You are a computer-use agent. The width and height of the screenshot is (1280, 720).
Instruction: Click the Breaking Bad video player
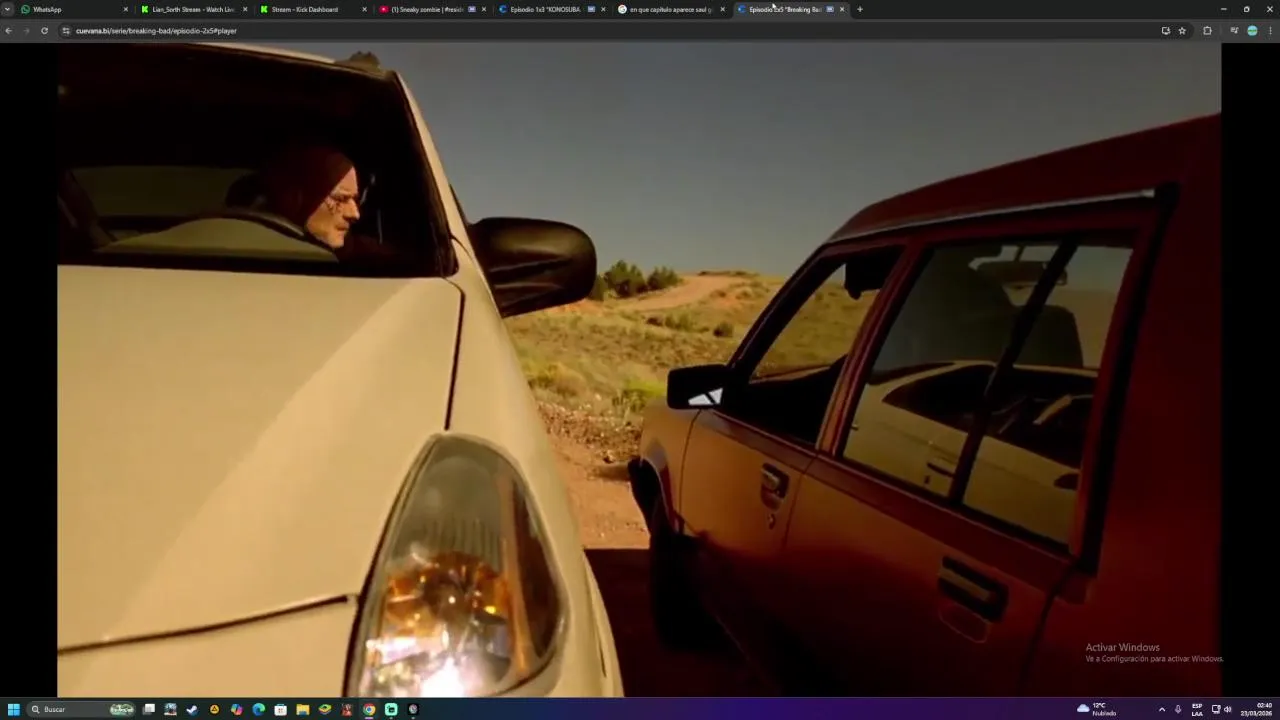coord(639,369)
